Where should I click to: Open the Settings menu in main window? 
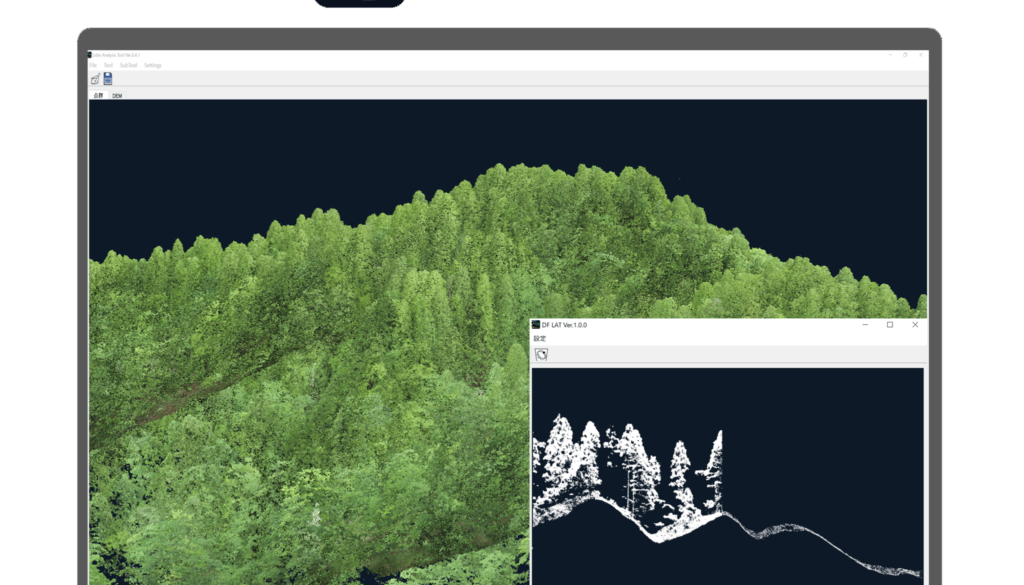(x=152, y=65)
